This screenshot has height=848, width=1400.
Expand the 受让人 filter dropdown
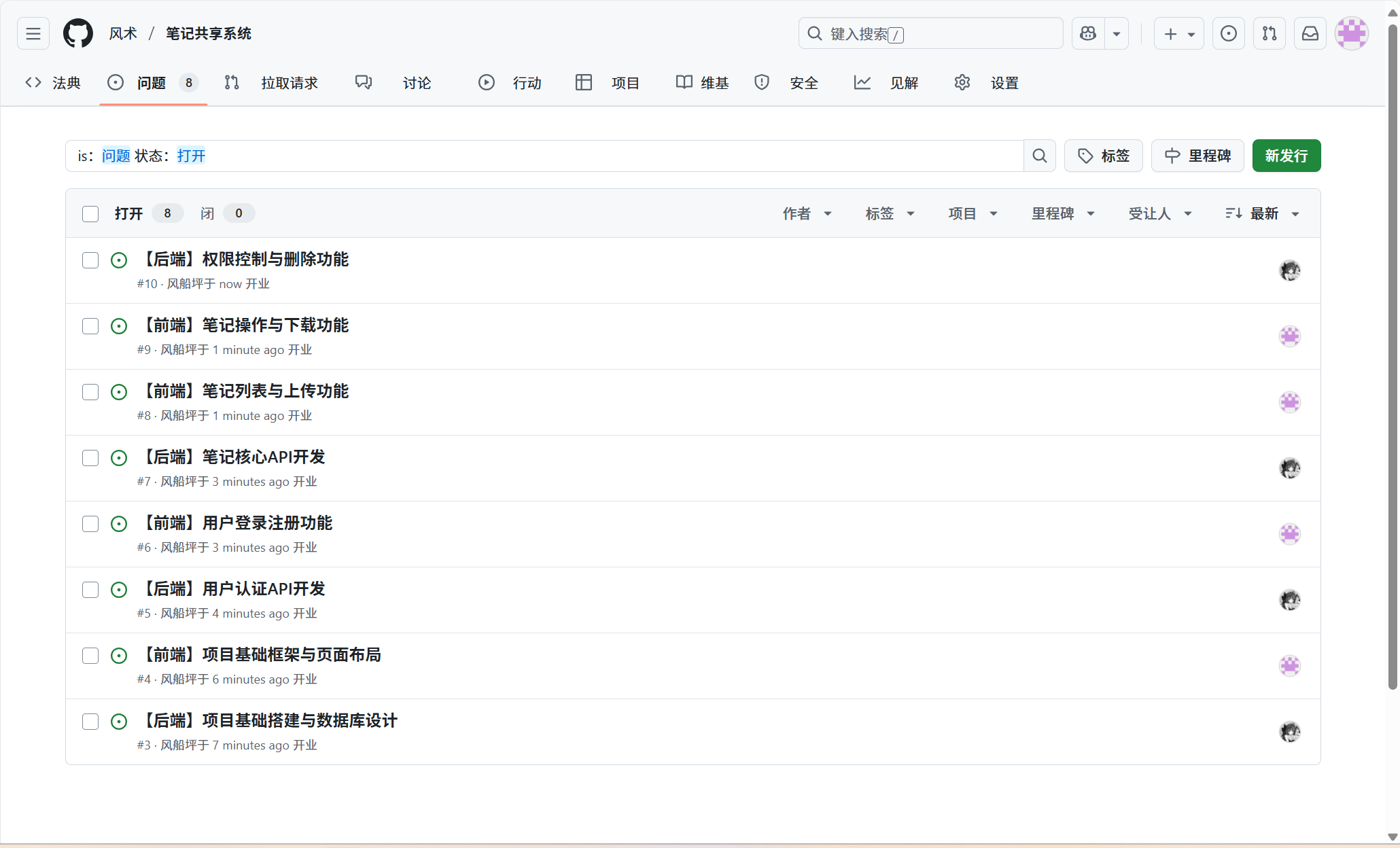(1159, 214)
